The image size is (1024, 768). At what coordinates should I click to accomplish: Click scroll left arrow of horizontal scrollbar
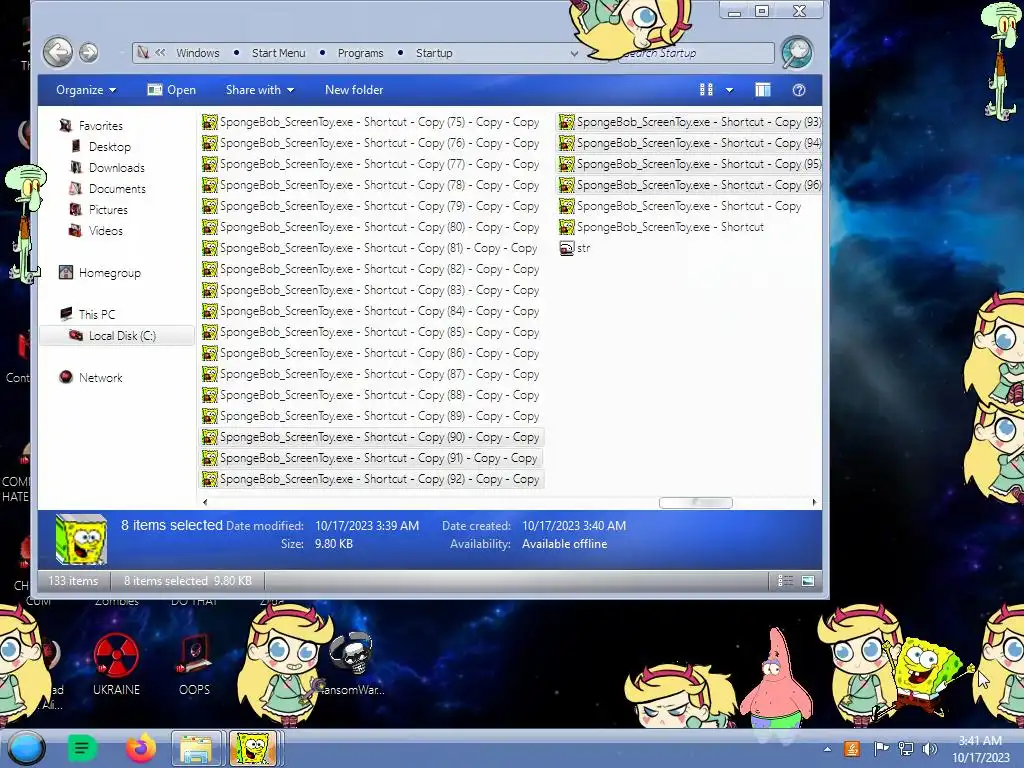point(205,502)
